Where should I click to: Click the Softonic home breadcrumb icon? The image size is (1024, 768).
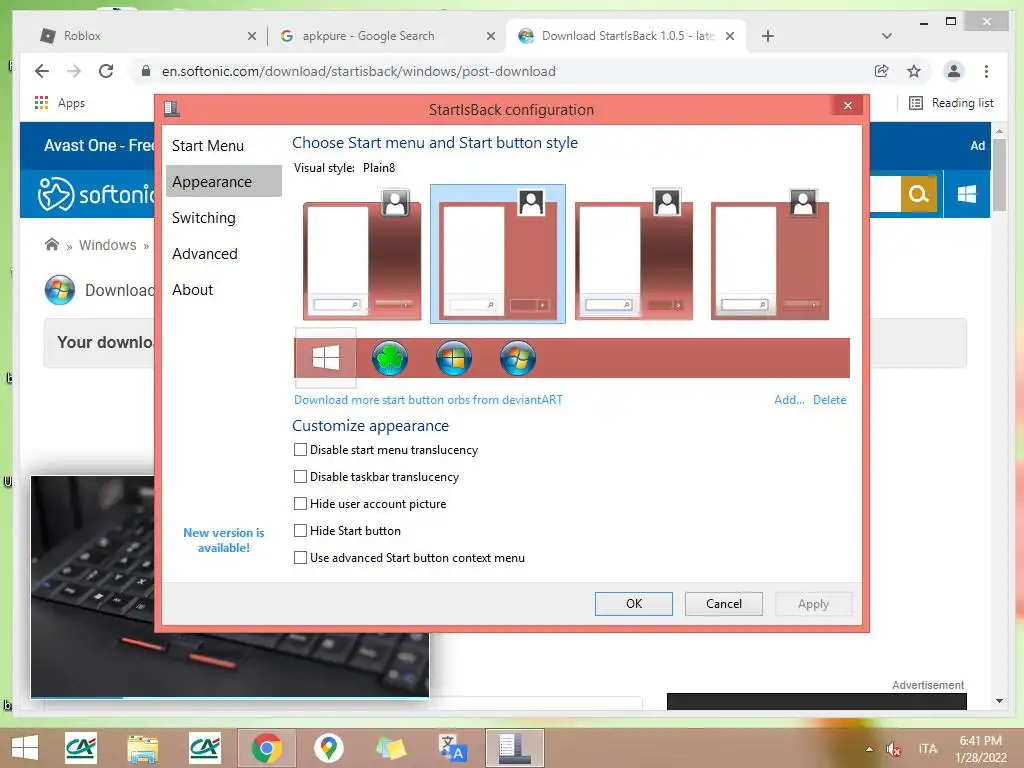pyautogui.click(x=52, y=245)
